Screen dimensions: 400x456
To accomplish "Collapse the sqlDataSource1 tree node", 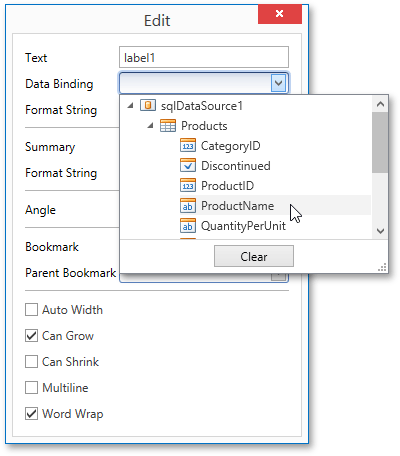I will 130,106.
